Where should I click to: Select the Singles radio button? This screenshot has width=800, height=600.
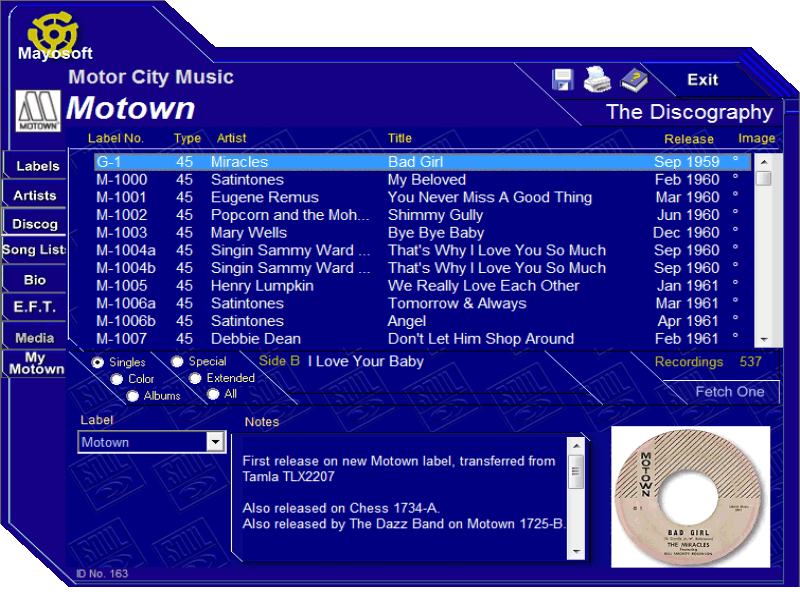coord(97,362)
